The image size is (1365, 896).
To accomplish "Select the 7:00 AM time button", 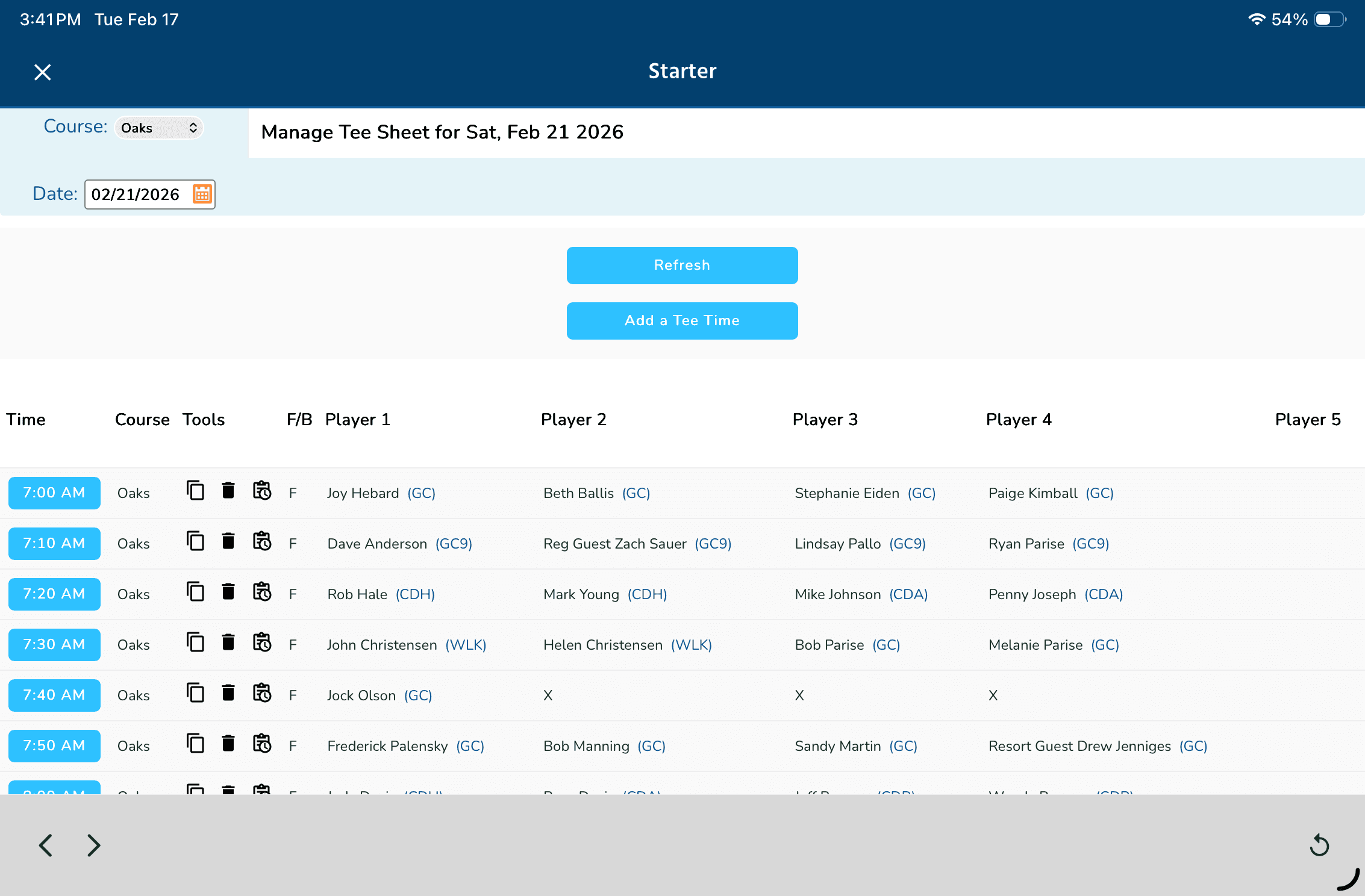I will click(x=54, y=493).
